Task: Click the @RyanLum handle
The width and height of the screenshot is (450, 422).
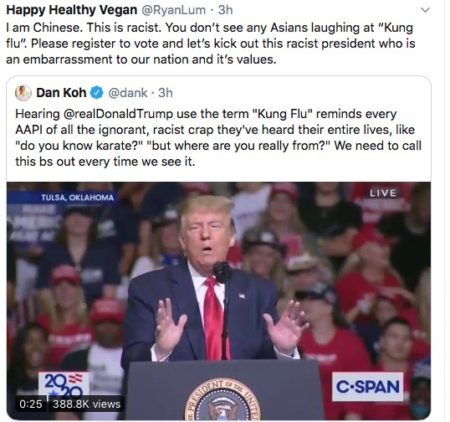Action: tap(174, 10)
